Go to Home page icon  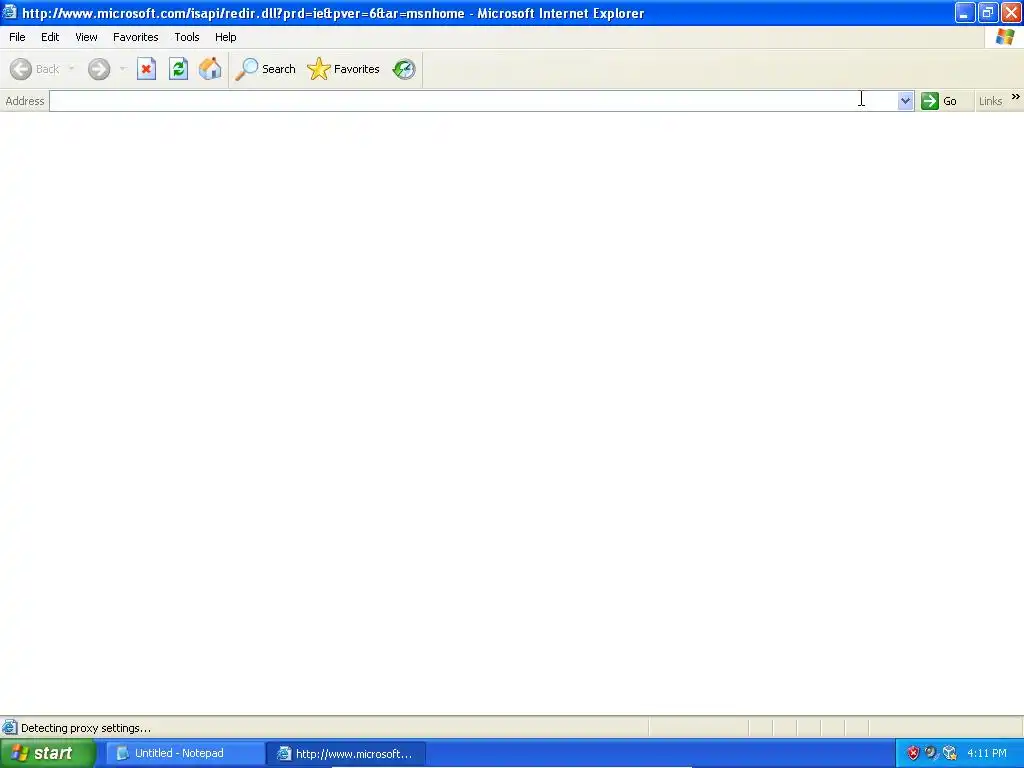tap(210, 69)
